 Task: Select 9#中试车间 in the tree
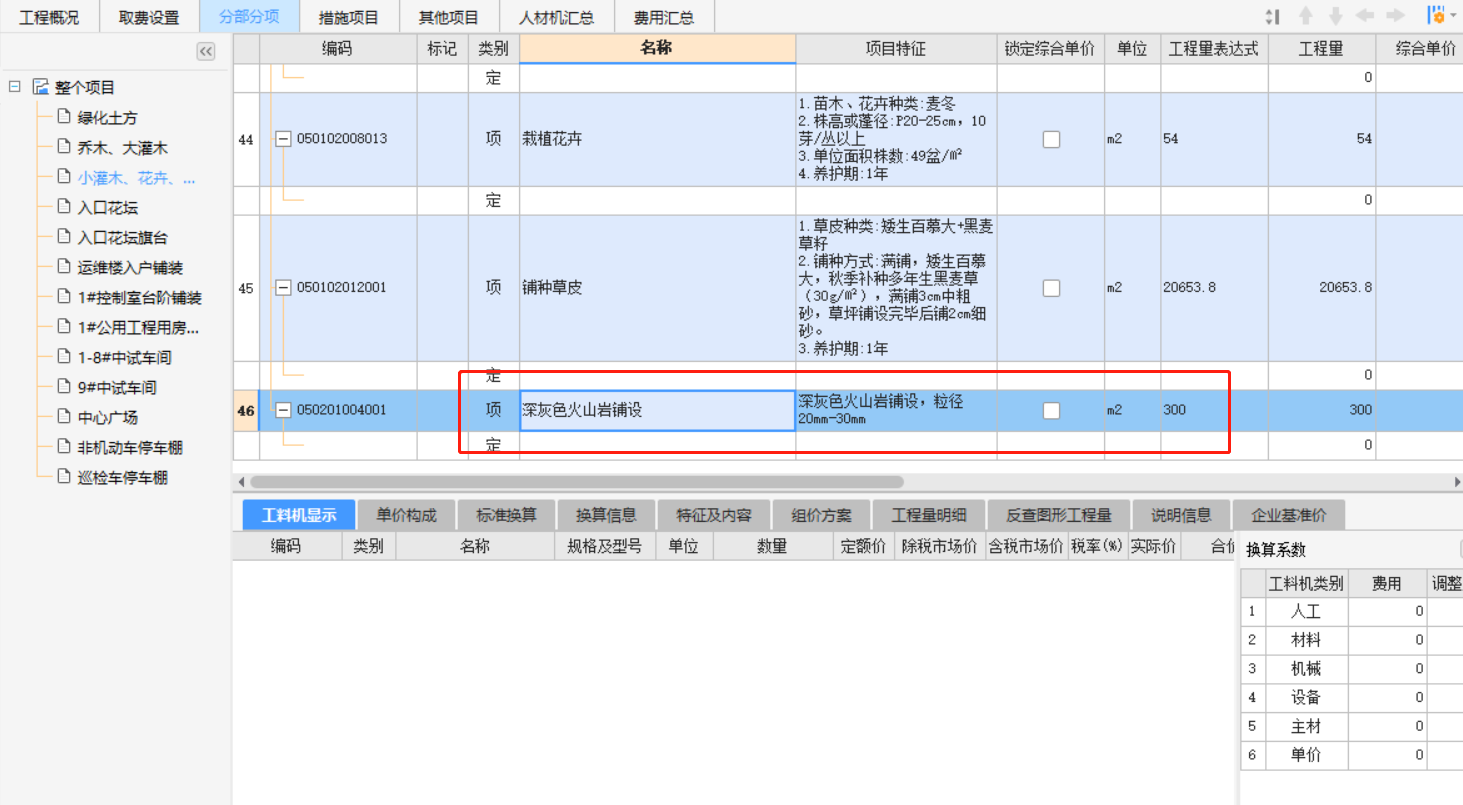(x=117, y=388)
